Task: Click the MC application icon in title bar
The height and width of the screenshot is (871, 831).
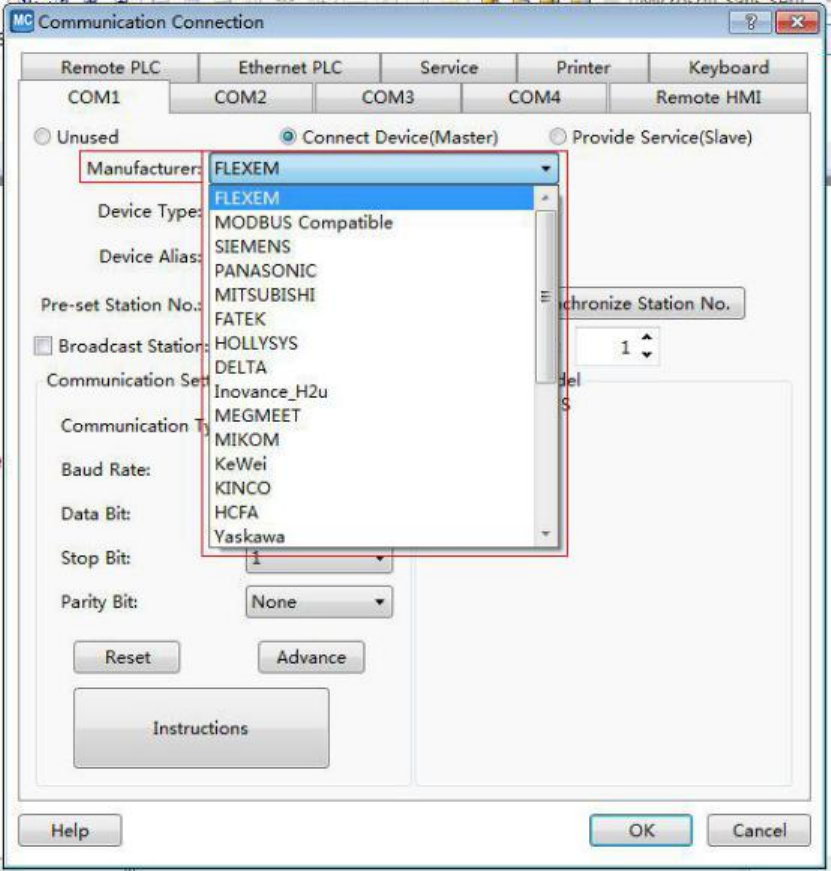Action: click(22, 22)
